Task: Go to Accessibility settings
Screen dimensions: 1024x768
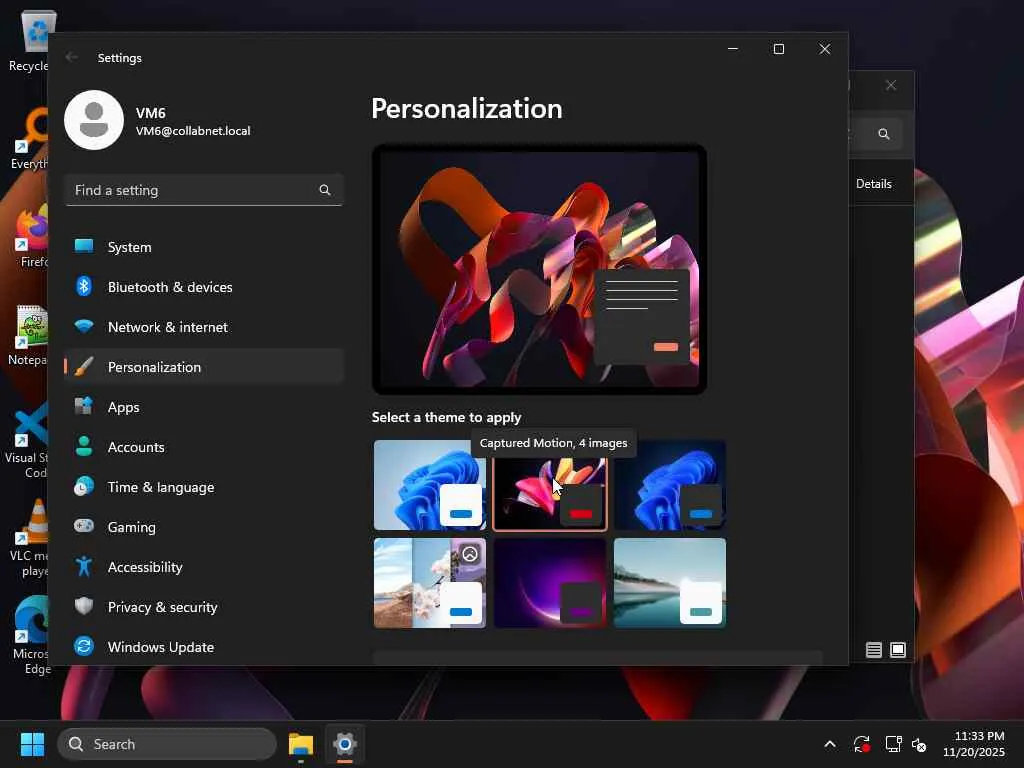Action: click(x=204, y=567)
